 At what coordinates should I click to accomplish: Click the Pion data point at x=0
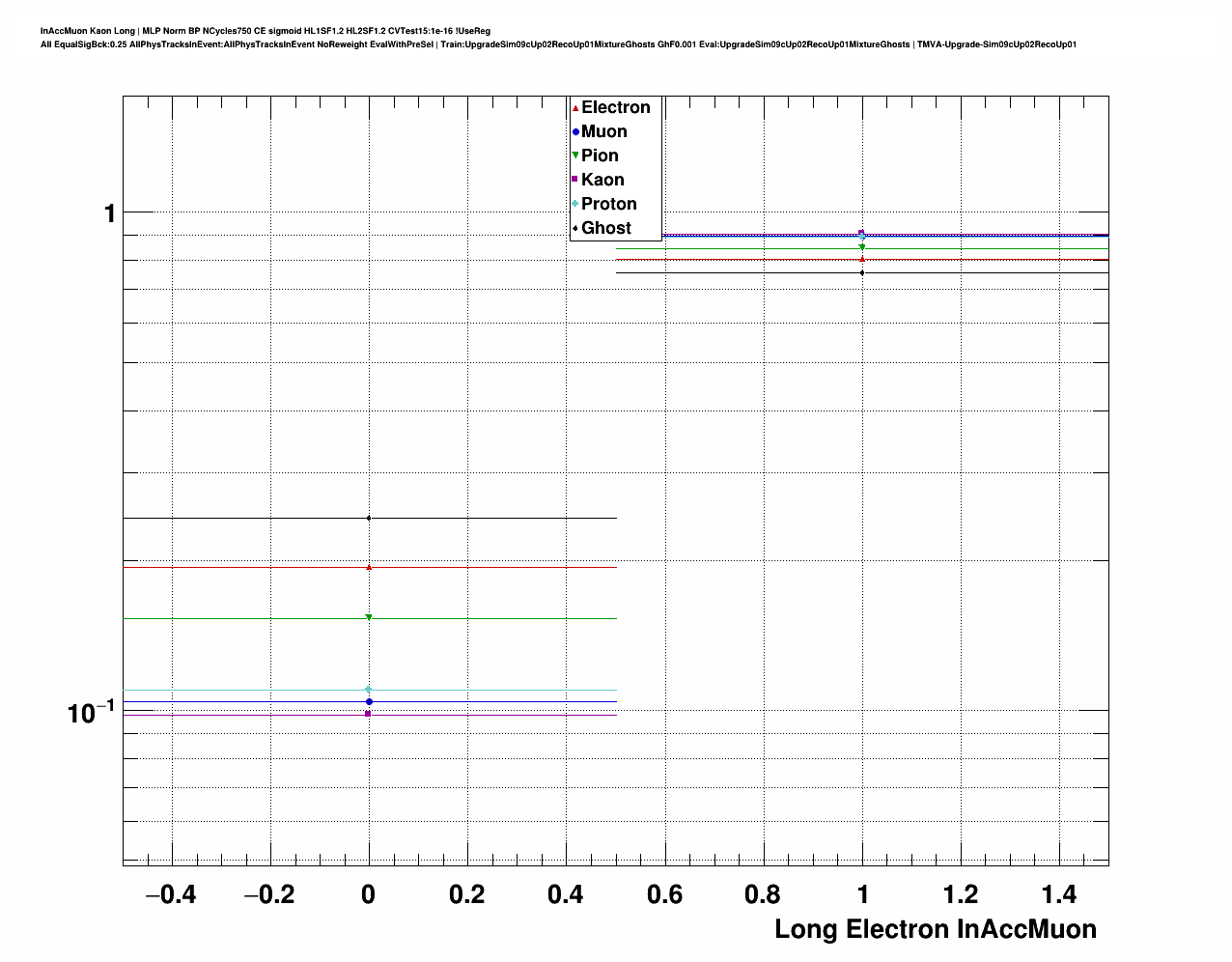pyautogui.click(x=369, y=618)
